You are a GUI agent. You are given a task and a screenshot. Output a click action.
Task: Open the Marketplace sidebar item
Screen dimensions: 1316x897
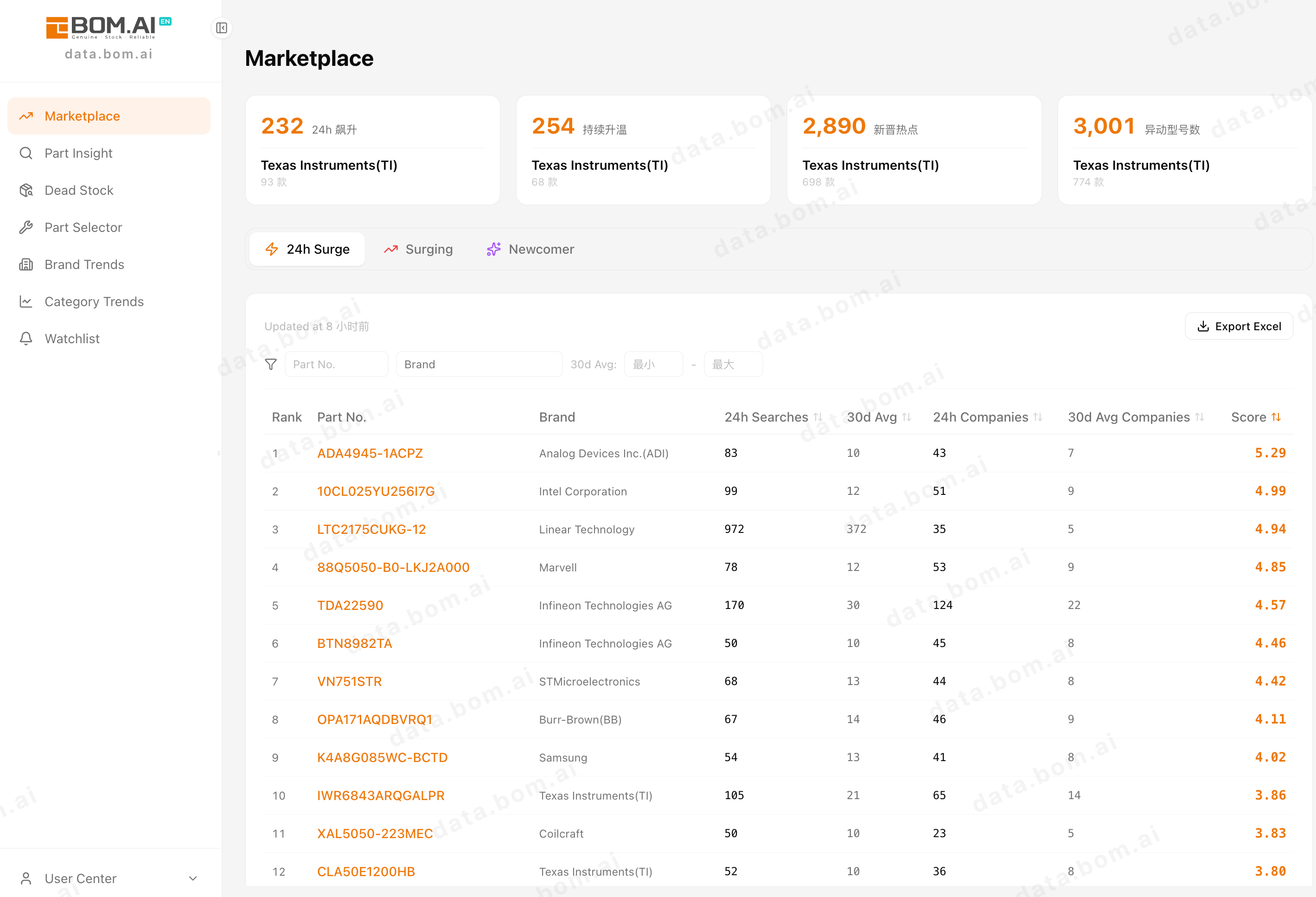[x=109, y=116]
